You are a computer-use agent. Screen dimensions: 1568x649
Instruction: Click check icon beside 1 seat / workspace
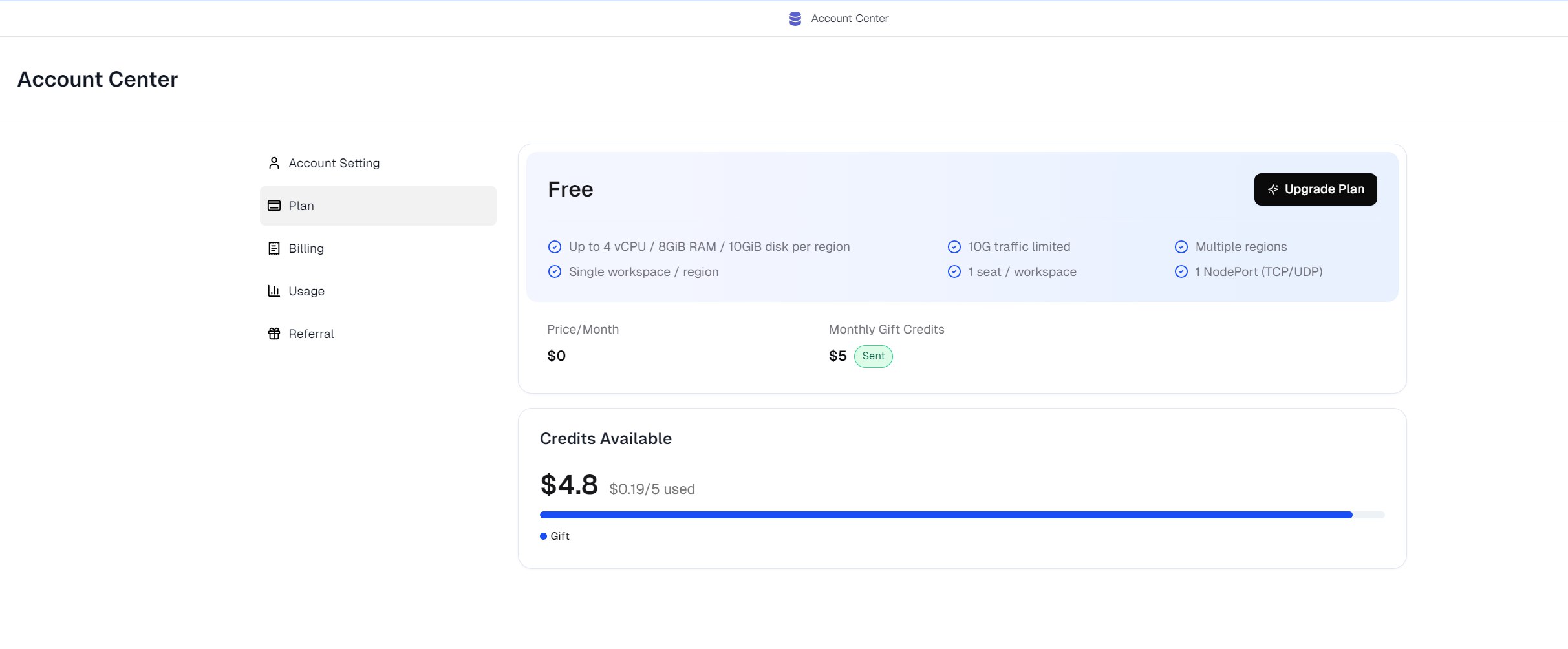coord(954,272)
